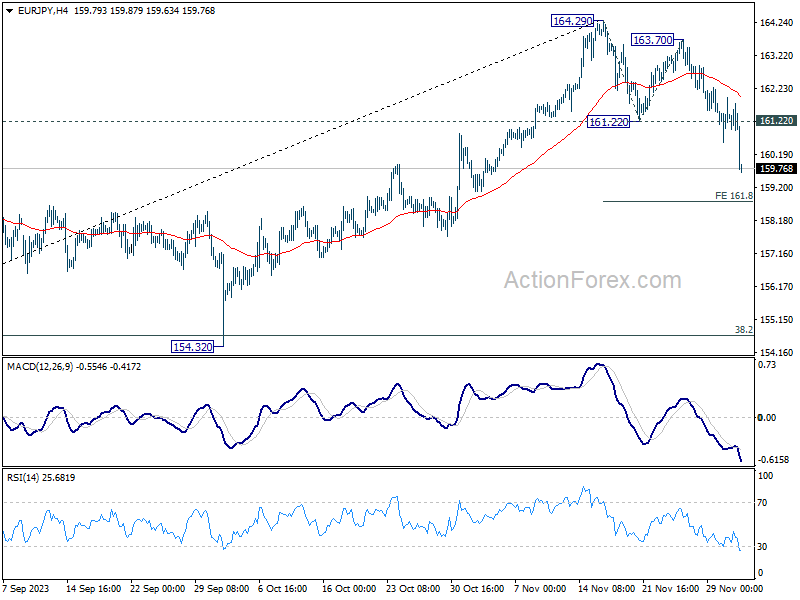Click the 159.200 price-axis value
800x600 pixels.
(x=777, y=188)
